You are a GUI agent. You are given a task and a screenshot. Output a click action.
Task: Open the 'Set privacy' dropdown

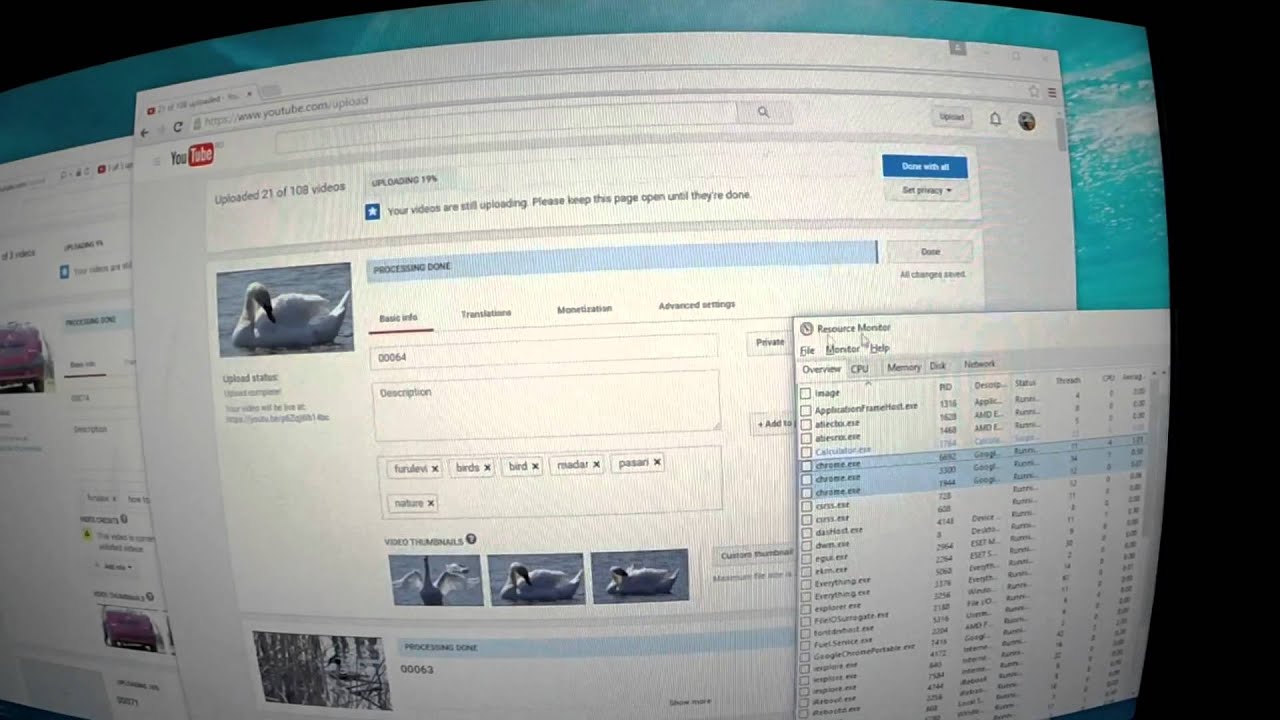pos(926,190)
